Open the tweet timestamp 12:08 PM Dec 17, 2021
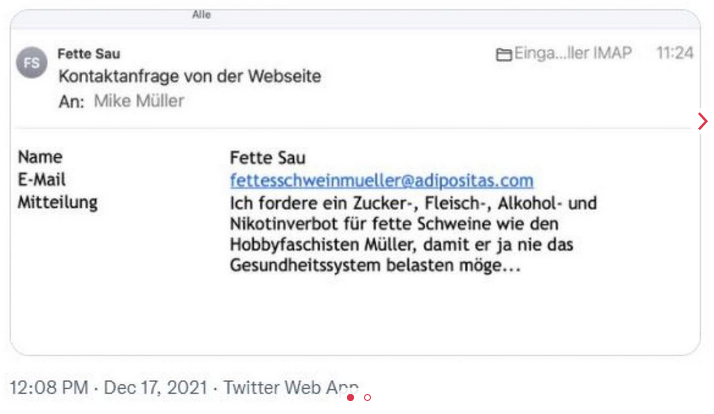Screen dimensions: 714x414 pyautogui.click(x=109, y=387)
